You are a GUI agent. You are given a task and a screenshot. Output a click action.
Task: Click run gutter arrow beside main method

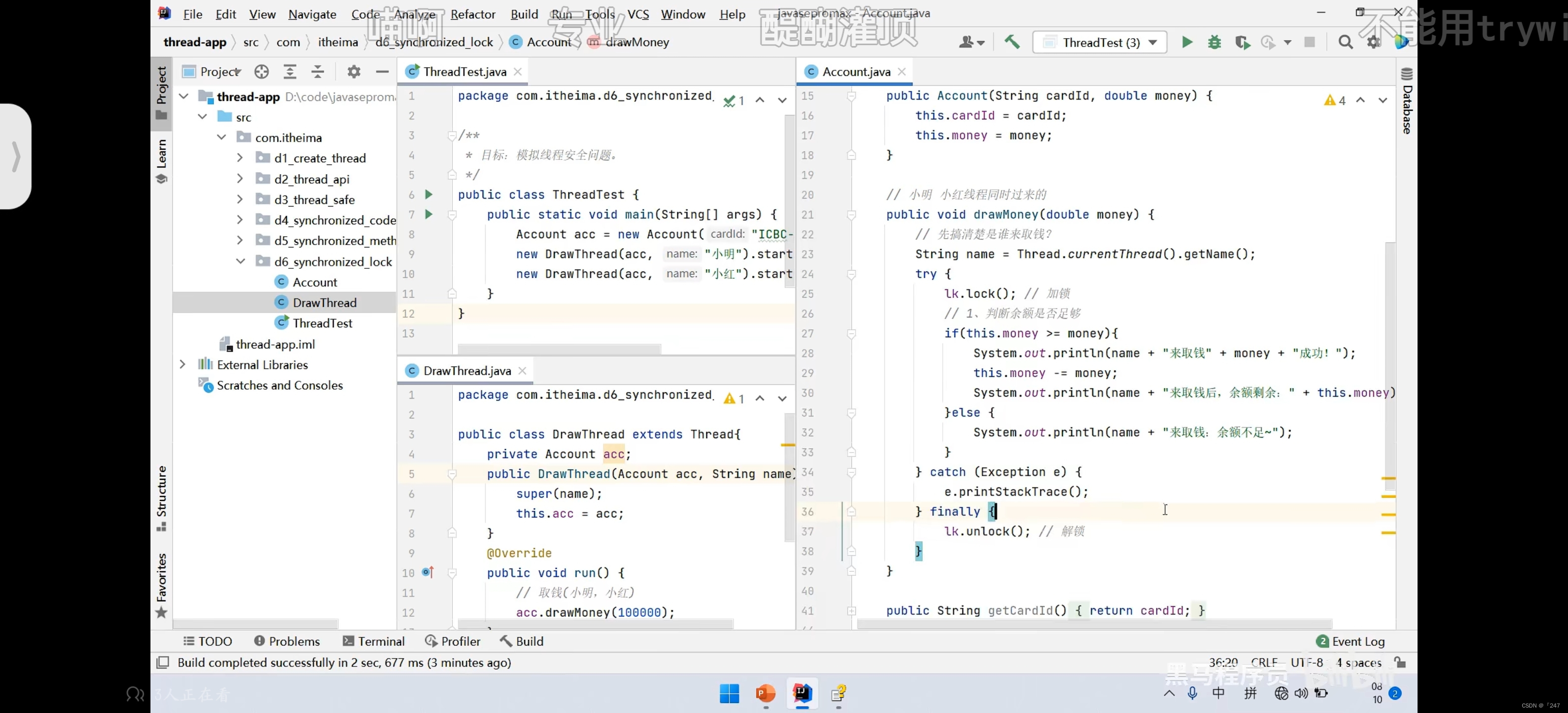tap(429, 214)
